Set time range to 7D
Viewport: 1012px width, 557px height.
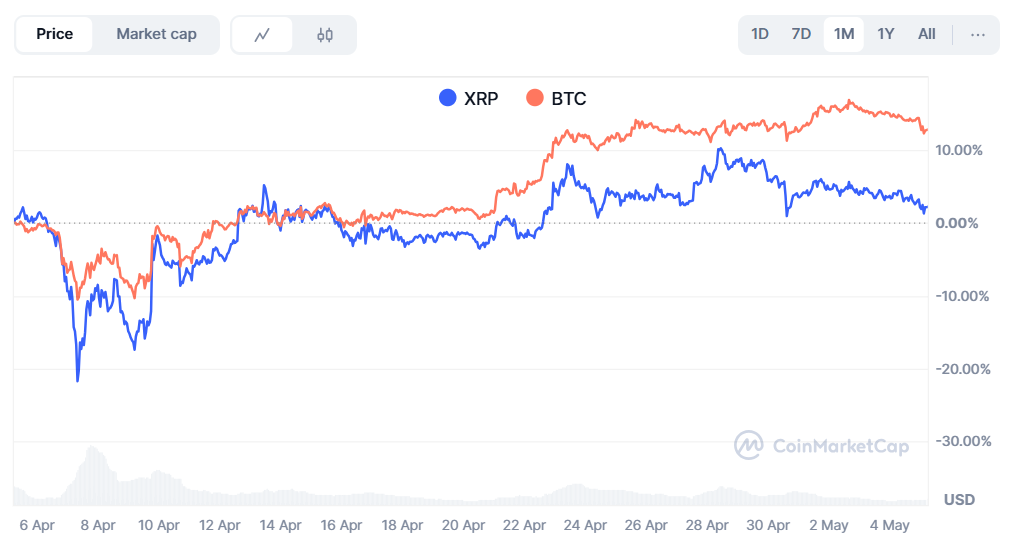coord(801,34)
